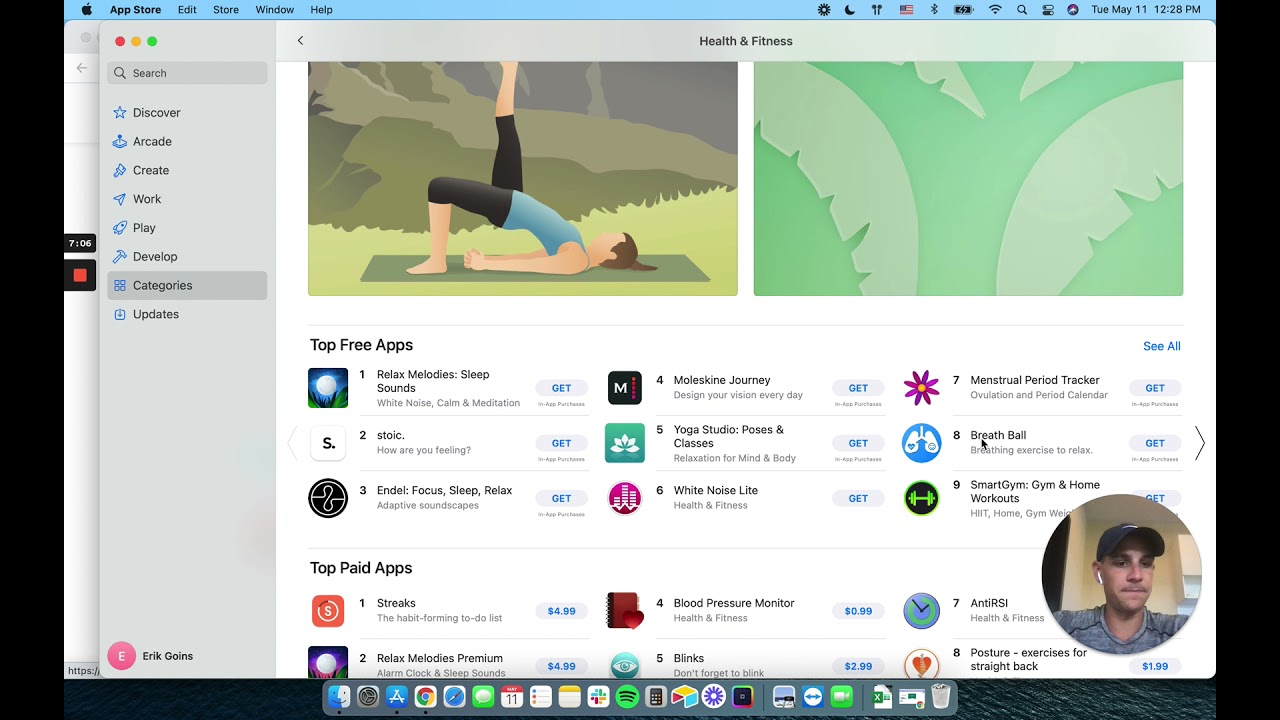
Task: Open the AntiRSI app title
Action: pos(989,603)
